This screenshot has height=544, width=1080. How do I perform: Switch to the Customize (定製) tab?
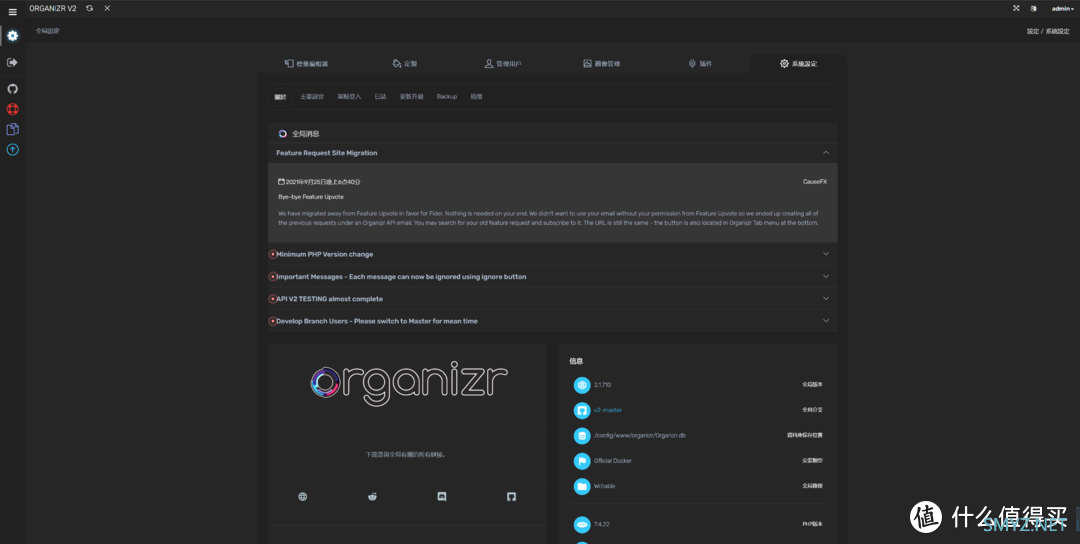pos(404,63)
